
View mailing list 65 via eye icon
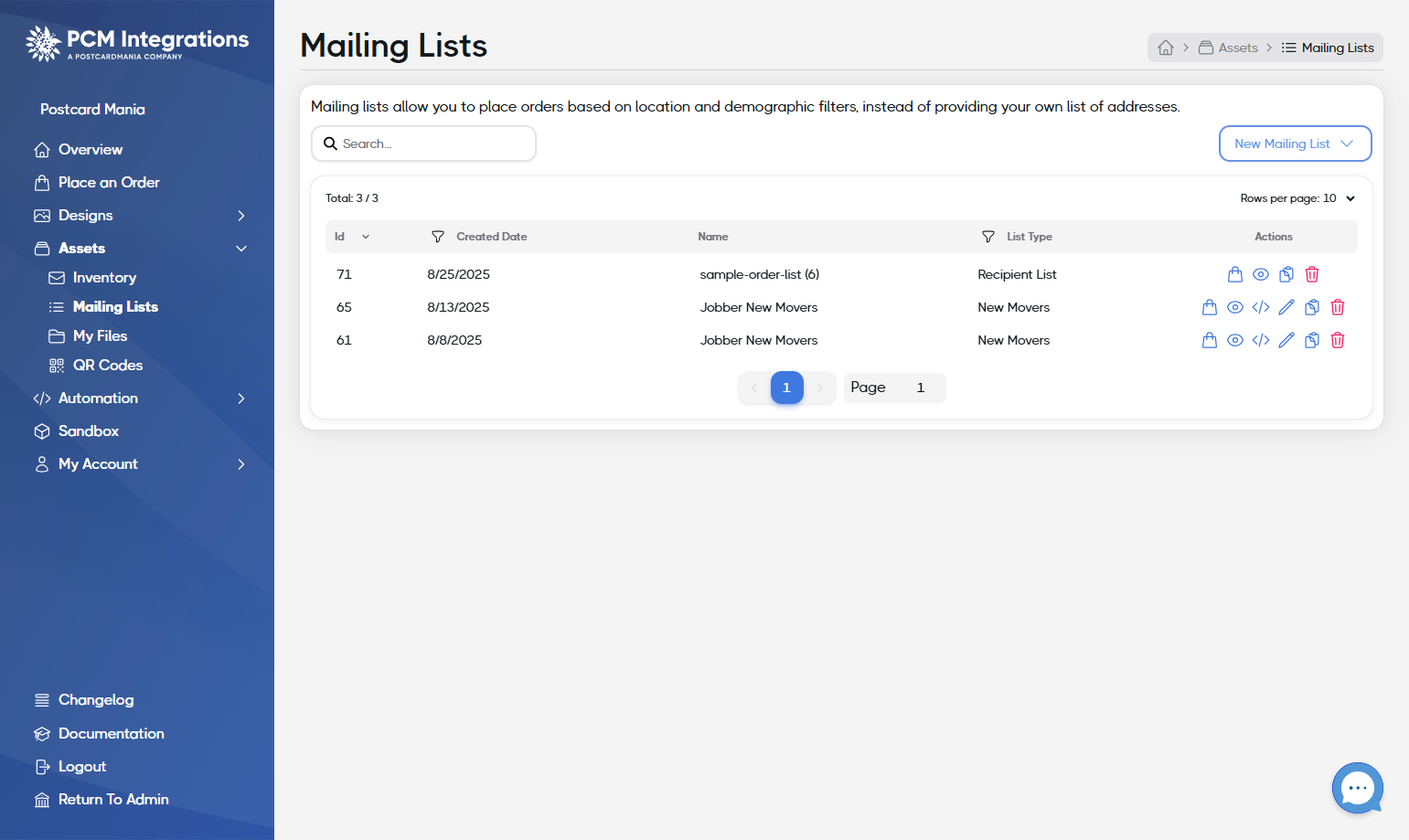pos(1235,307)
